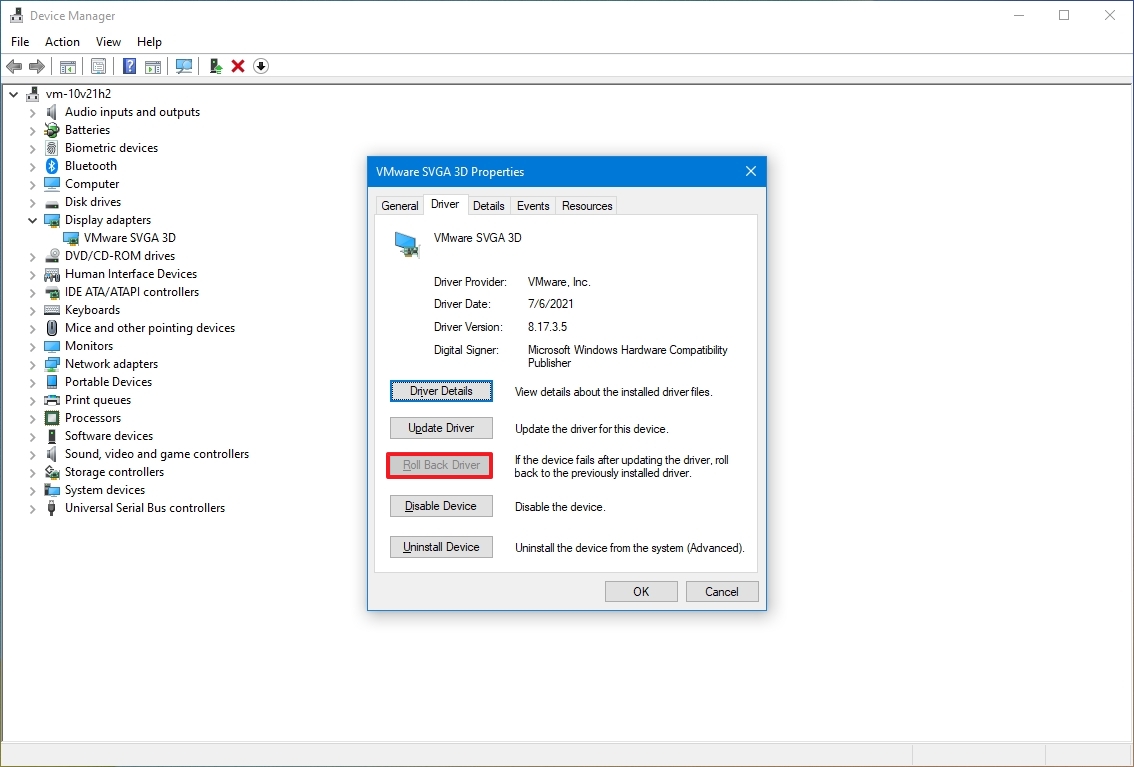Expand Sound, video and game controllers
Screen dimensions: 1134x767
pyautogui.click(x=33, y=454)
